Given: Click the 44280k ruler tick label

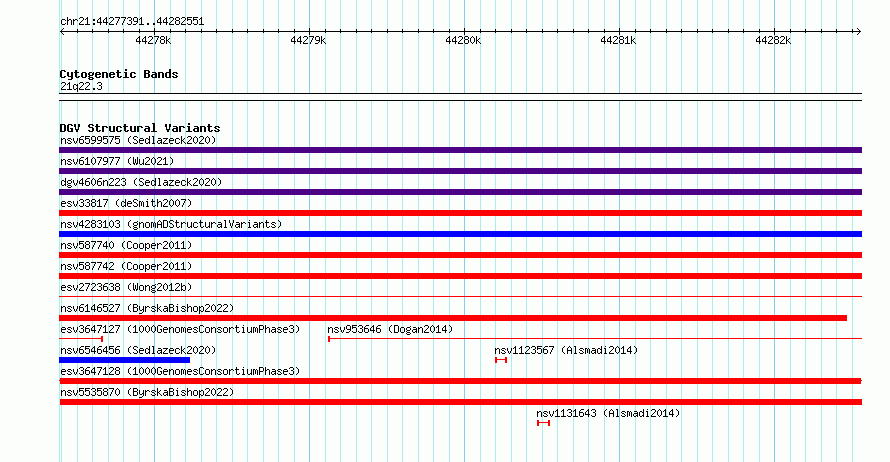Looking at the screenshot, I should [x=463, y=40].
